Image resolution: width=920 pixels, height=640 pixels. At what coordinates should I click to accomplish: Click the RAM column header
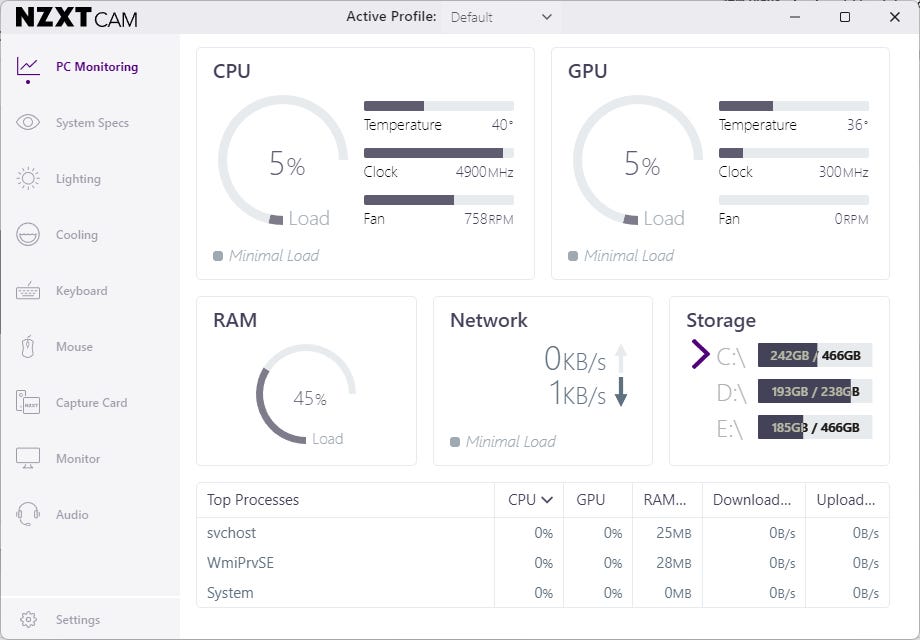point(667,500)
